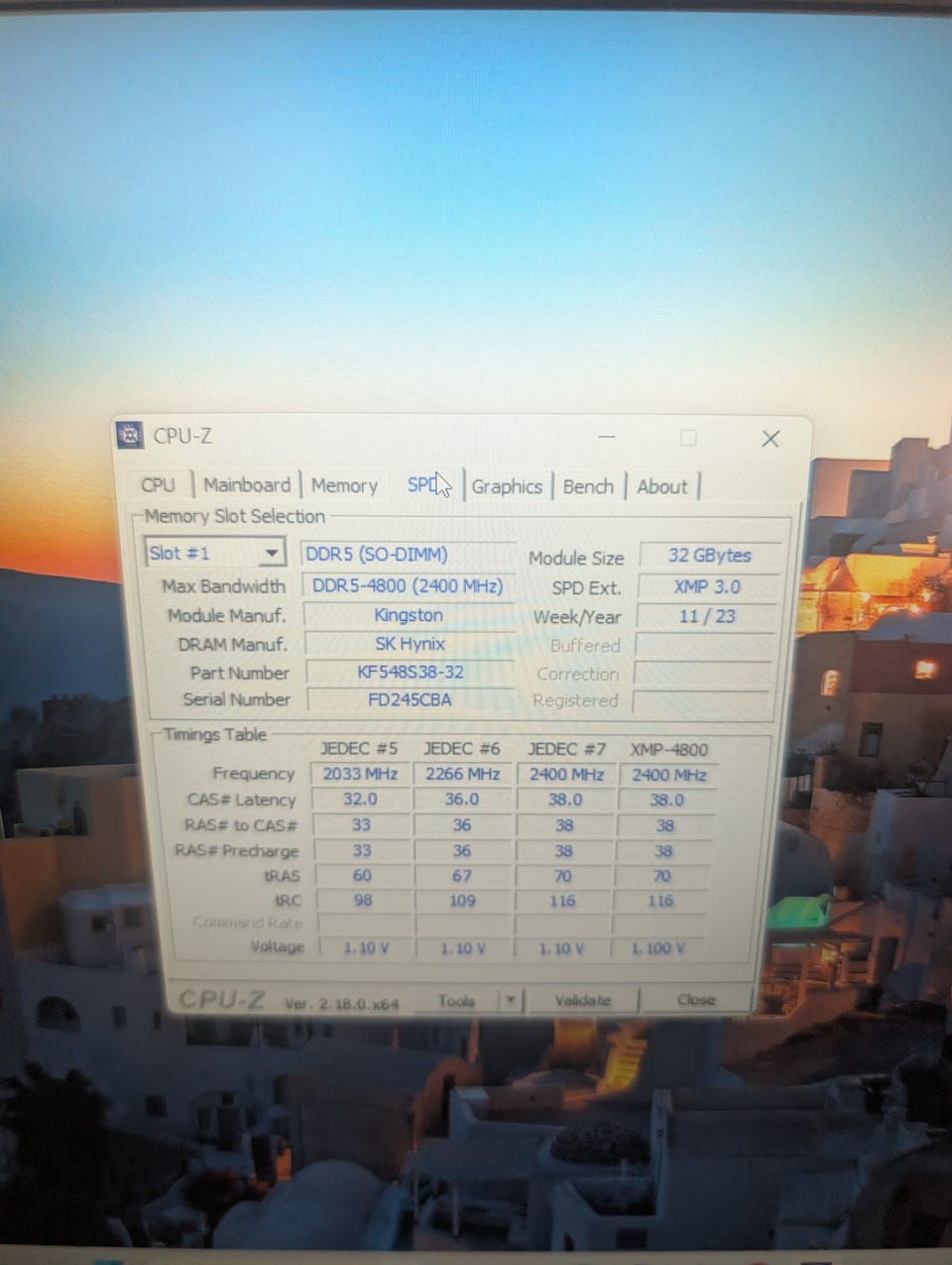Screen dimensions: 952x1265
Task: Click the JEDEC #5 voltage 1.10 V cell
Action: tap(366, 948)
